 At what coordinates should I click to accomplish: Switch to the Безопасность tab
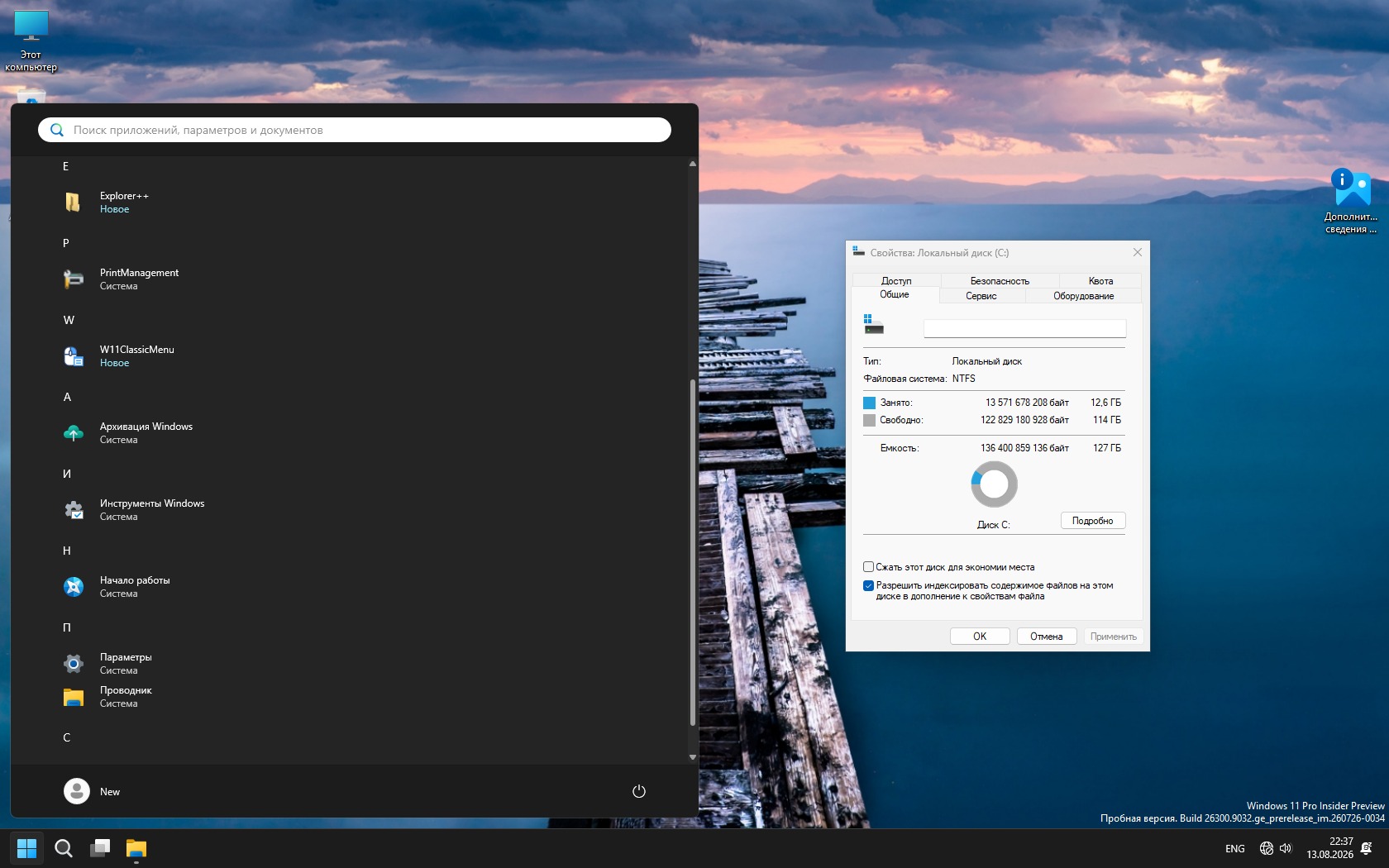pyautogui.click(x=1000, y=281)
